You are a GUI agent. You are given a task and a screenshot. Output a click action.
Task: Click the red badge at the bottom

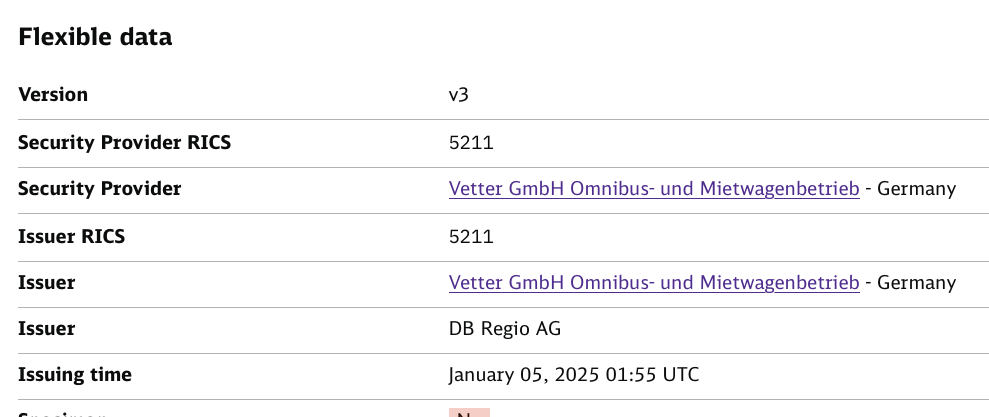[469, 413]
